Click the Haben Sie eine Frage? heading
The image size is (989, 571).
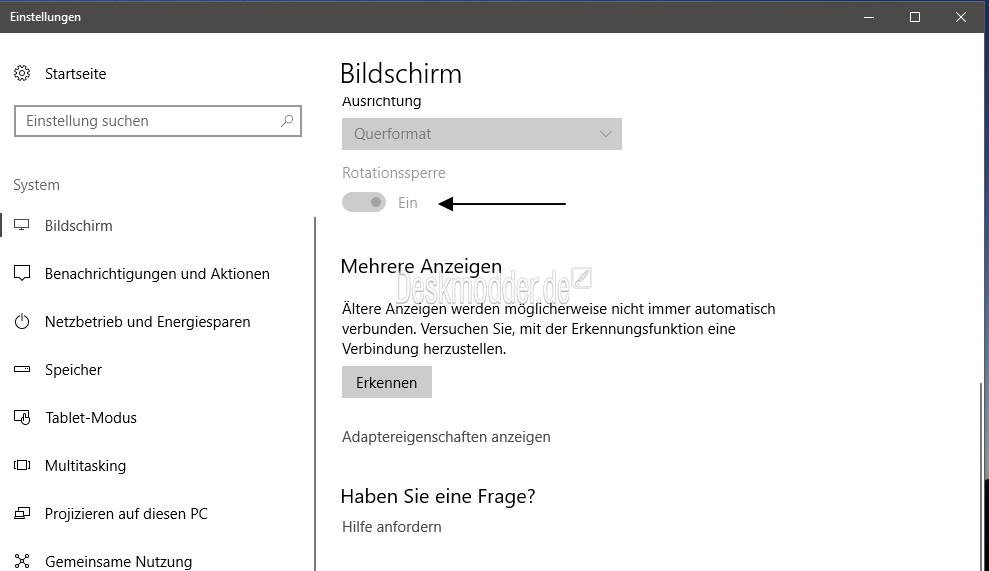[438, 496]
